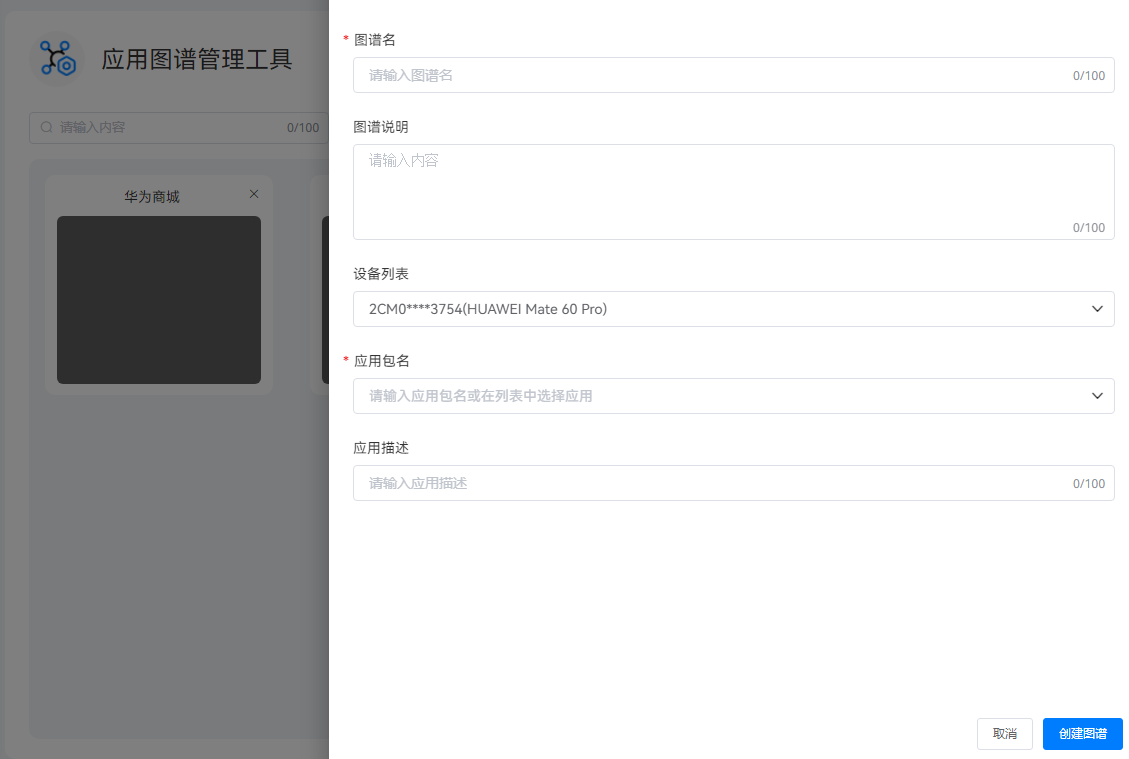Image resolution: width=1129 pixels, height=759 pixels.
Task: Open the 华为商城 dark thumbnail
Action: 159,300
